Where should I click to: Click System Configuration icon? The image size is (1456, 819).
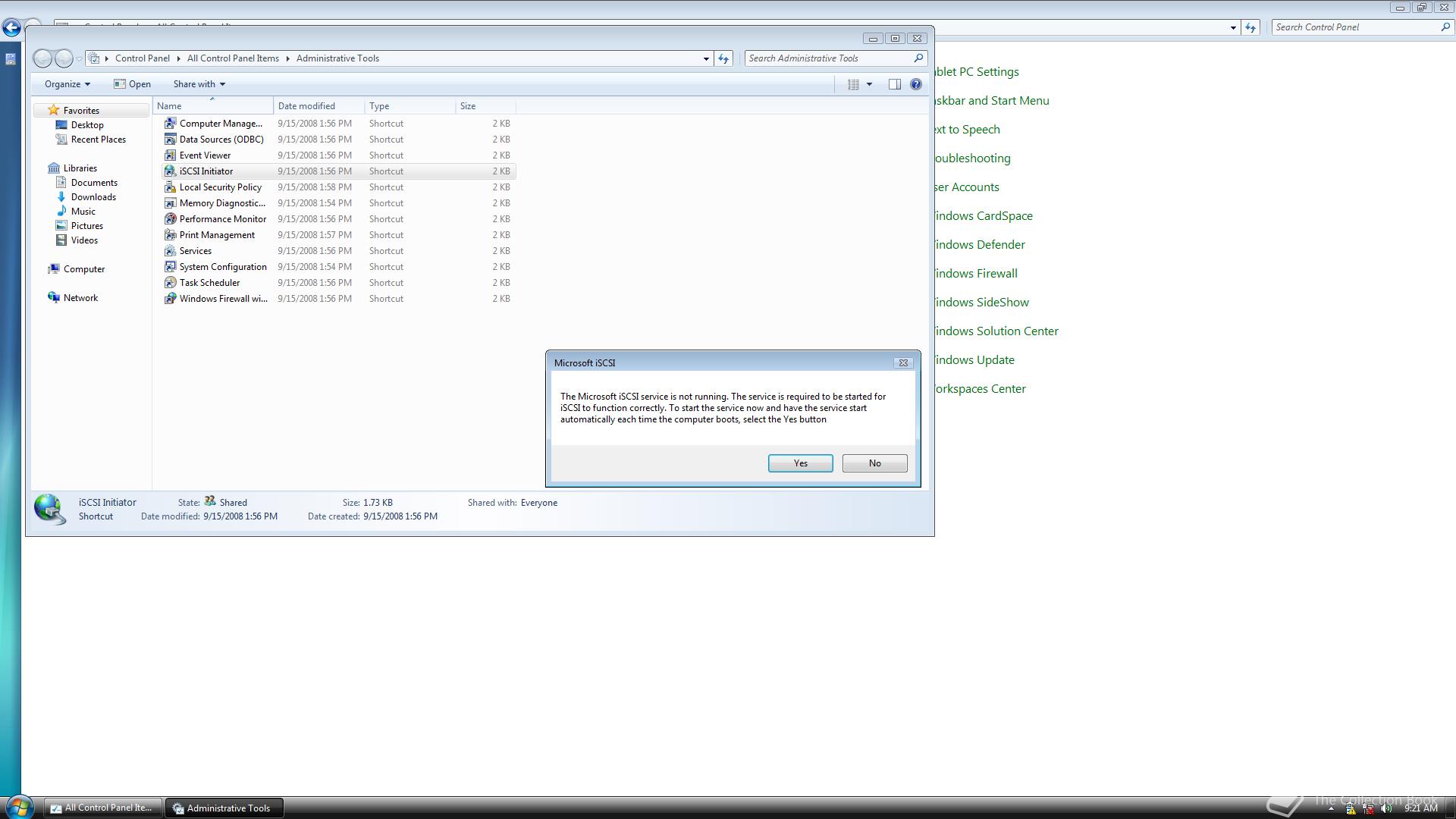171,267
